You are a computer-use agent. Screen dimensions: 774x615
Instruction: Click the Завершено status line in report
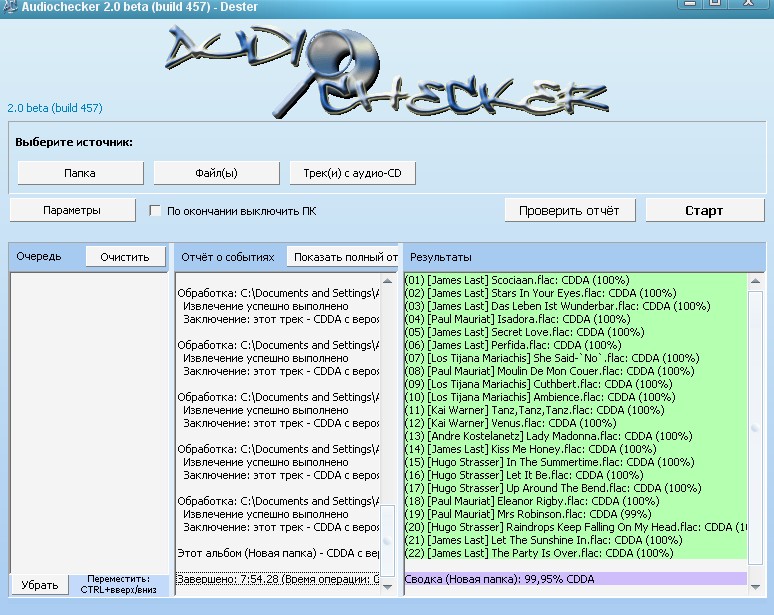(x=276, y=579)
